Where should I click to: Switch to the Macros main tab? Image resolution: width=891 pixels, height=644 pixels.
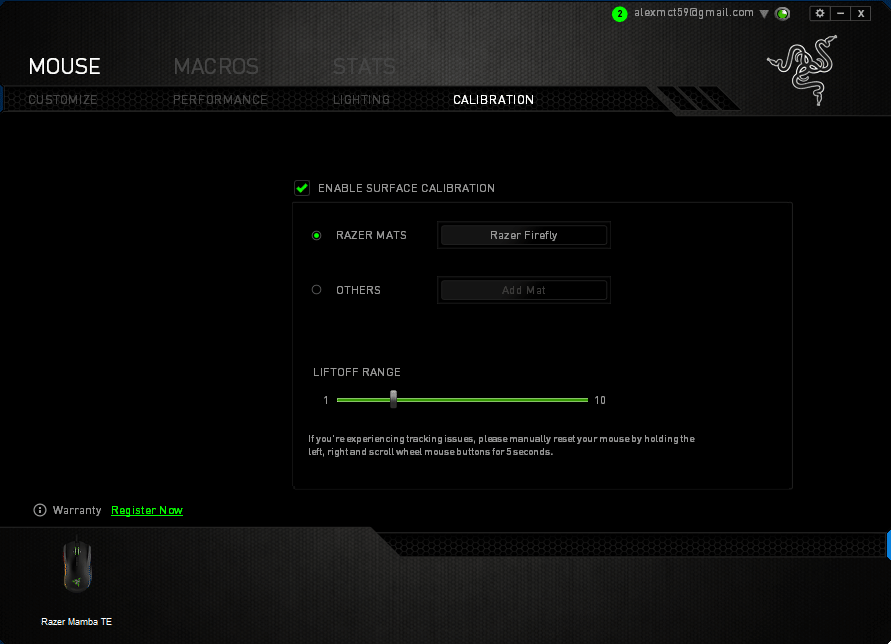point(216,67)
